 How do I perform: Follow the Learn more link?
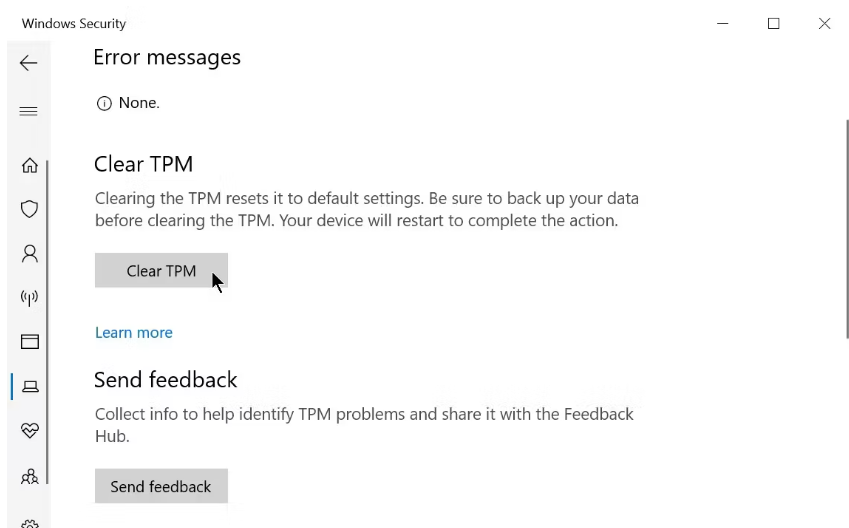pyautogui.click(x=134, y=333)
